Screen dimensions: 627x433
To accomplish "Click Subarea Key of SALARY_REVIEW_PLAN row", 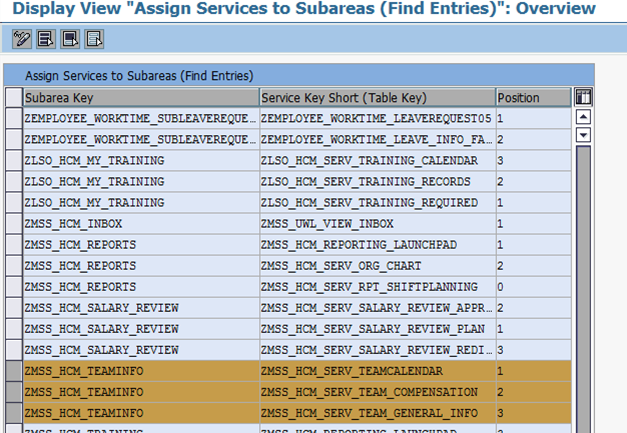I will [141, 329].
